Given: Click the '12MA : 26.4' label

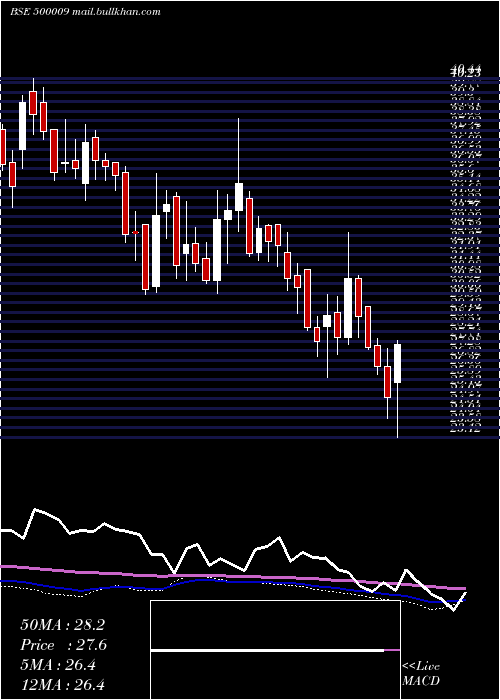Looking at the screenshot, I should coord(62,684).
